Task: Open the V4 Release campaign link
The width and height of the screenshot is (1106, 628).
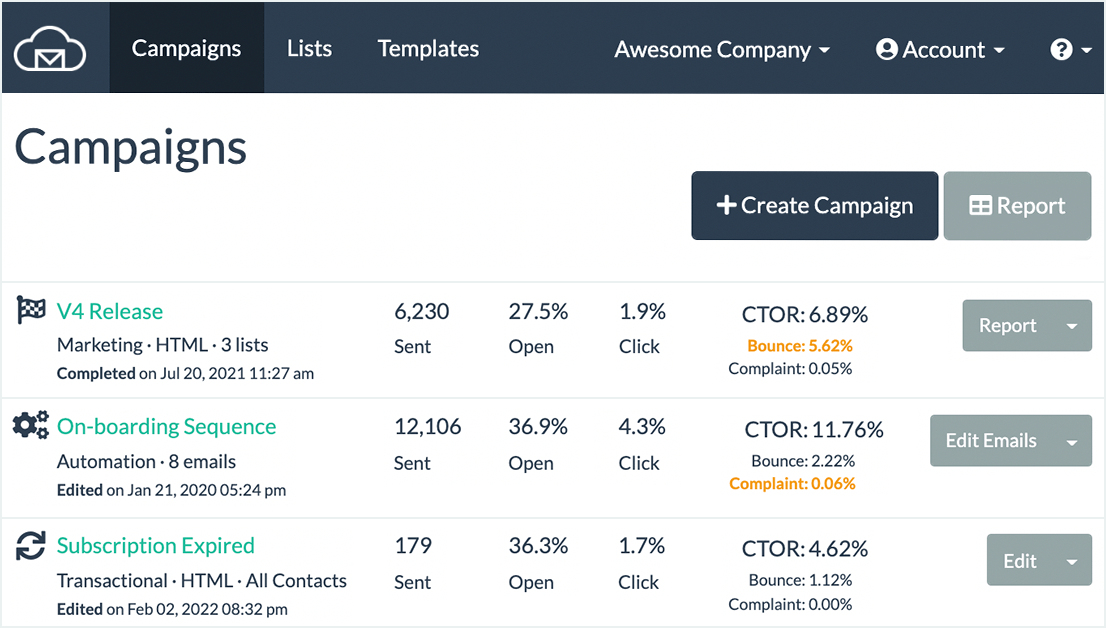Action: point(110,311)
